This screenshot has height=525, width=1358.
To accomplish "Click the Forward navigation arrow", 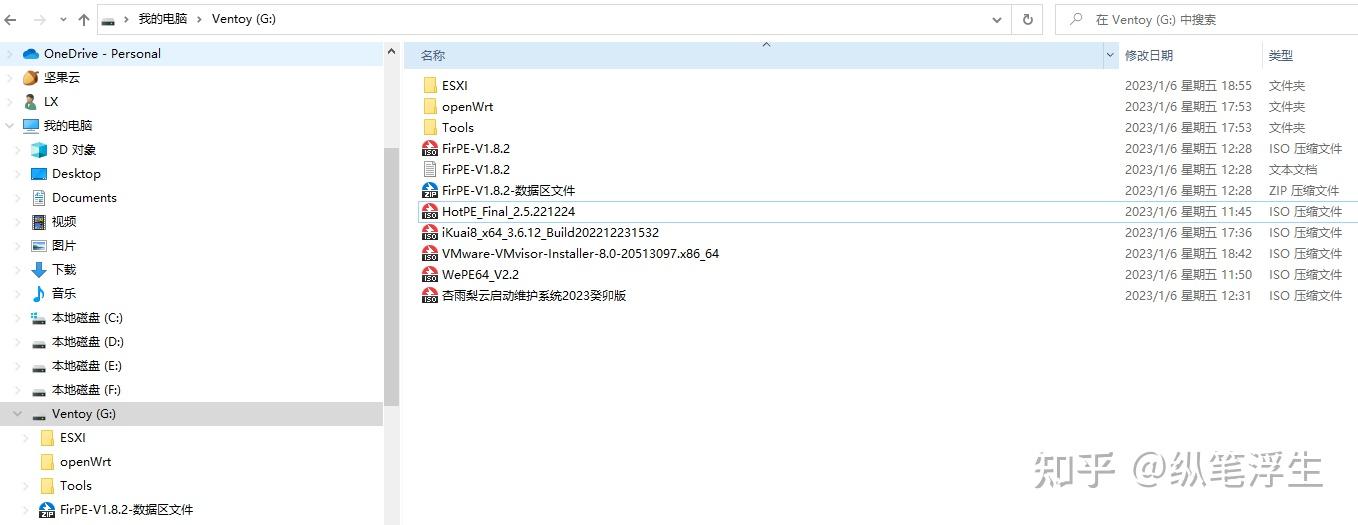I will [40, 19].
